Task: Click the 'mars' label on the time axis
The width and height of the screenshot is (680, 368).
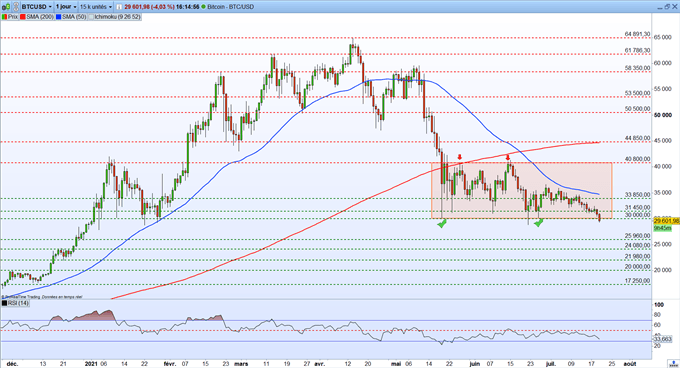Action: pyautogui.click(x=241, y=364)
